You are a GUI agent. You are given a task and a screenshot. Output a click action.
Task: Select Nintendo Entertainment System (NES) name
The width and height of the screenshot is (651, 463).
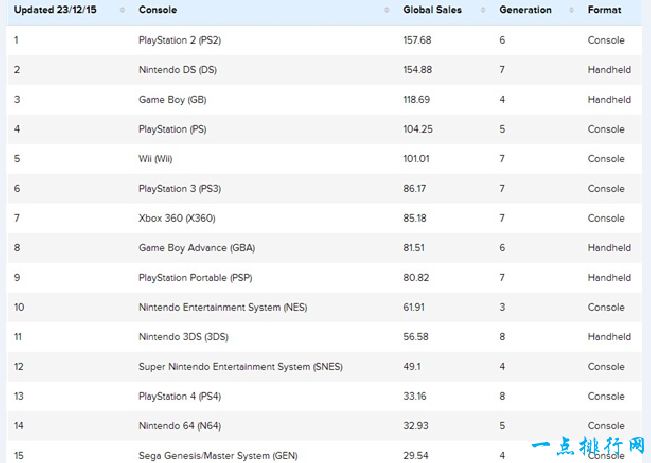[x=223, y=307]
